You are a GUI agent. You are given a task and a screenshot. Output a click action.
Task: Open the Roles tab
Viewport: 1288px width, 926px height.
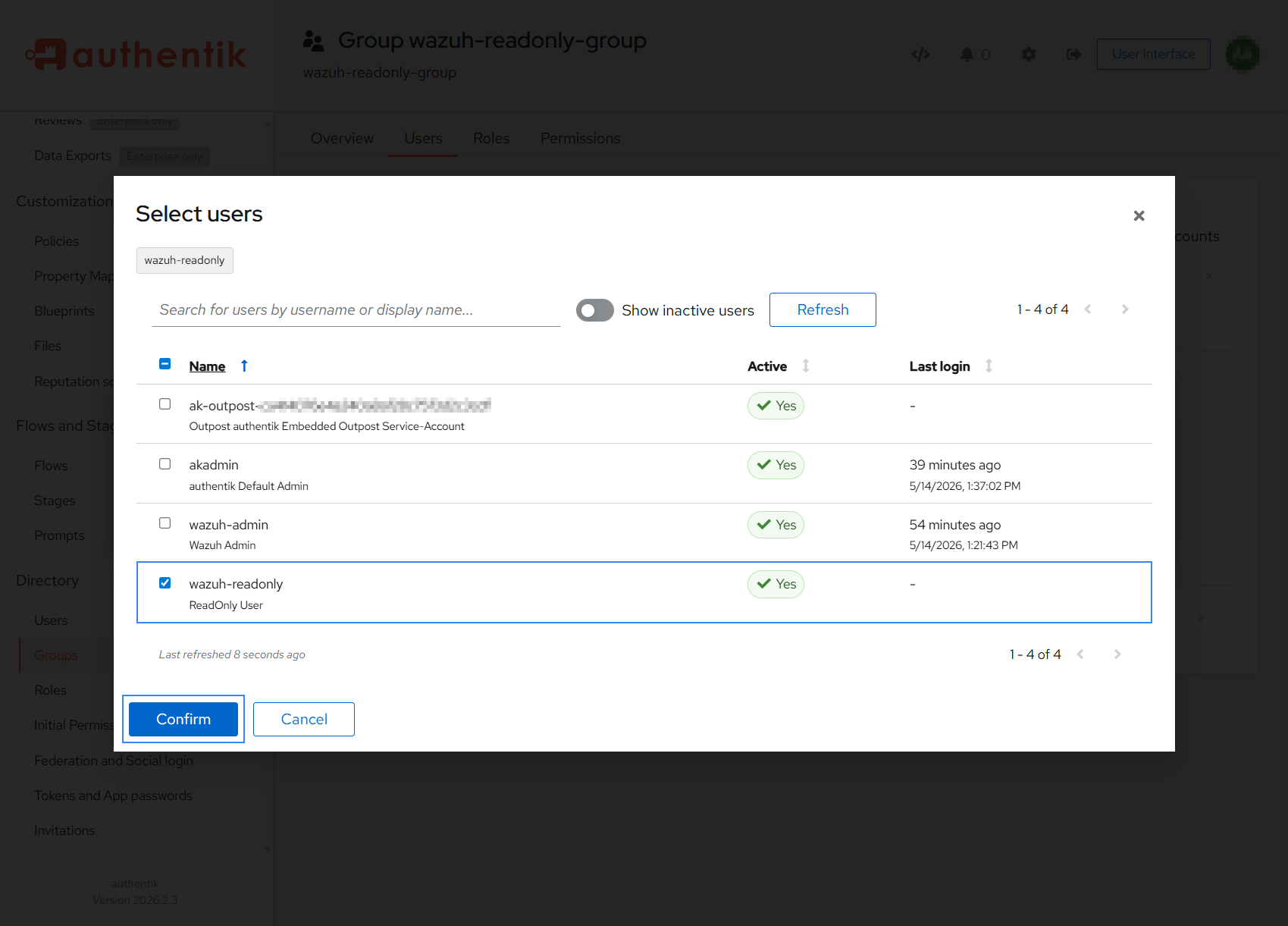491,138
